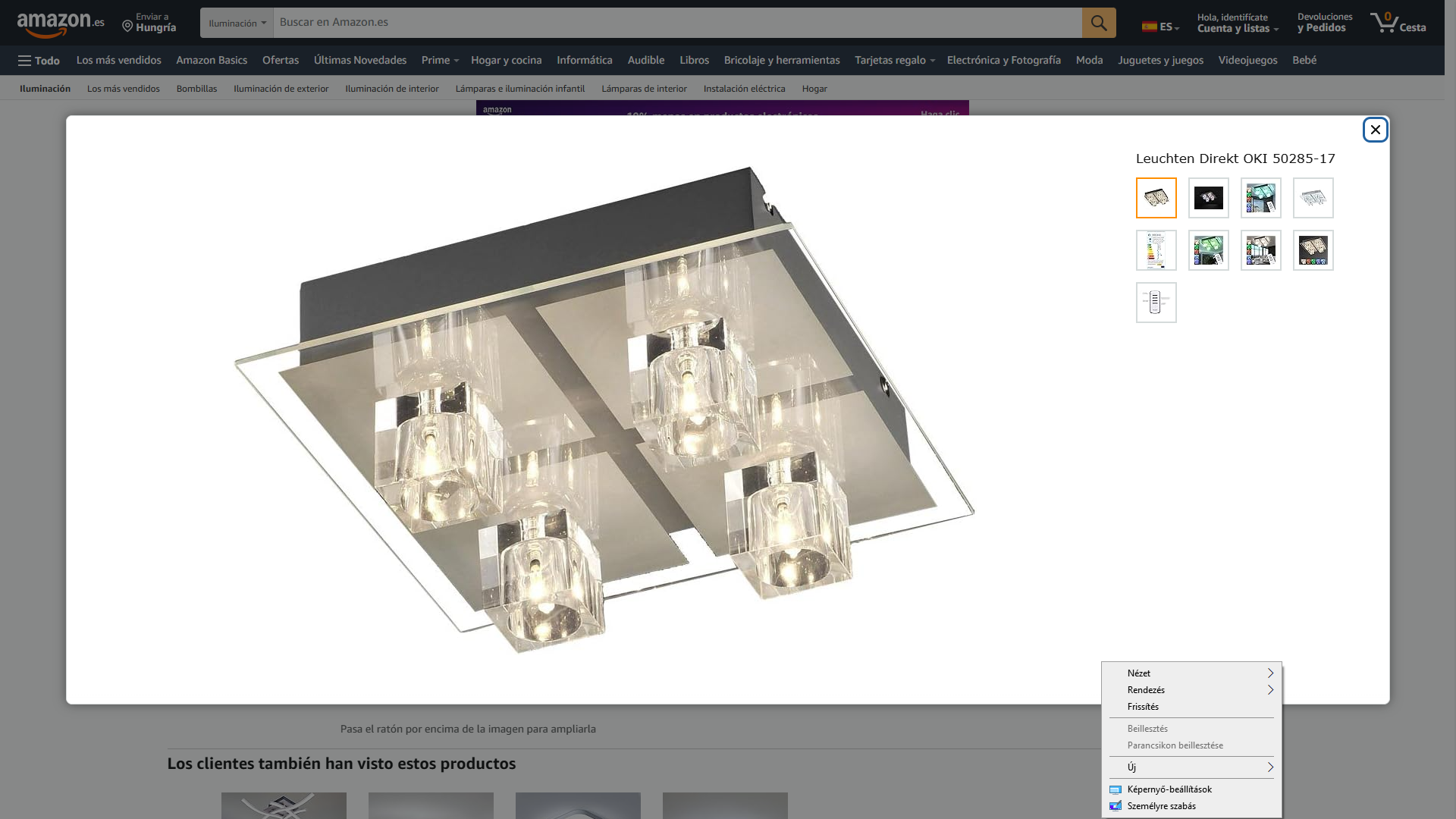This screenshot has width=1456, height=819.
Task: Open Hogar y cocina
Action: [507, 60]
